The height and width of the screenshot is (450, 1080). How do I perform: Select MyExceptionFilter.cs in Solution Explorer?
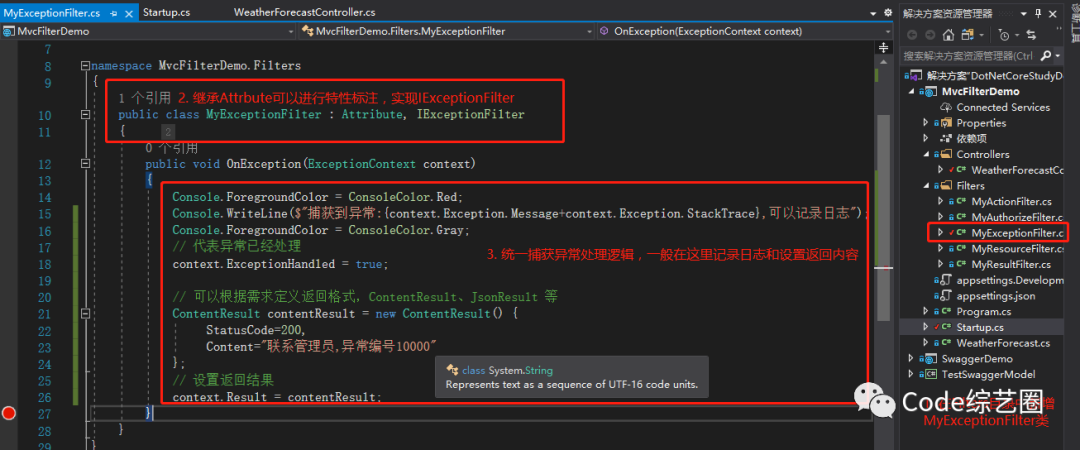pyautogui.click(x=1017, y=233)
